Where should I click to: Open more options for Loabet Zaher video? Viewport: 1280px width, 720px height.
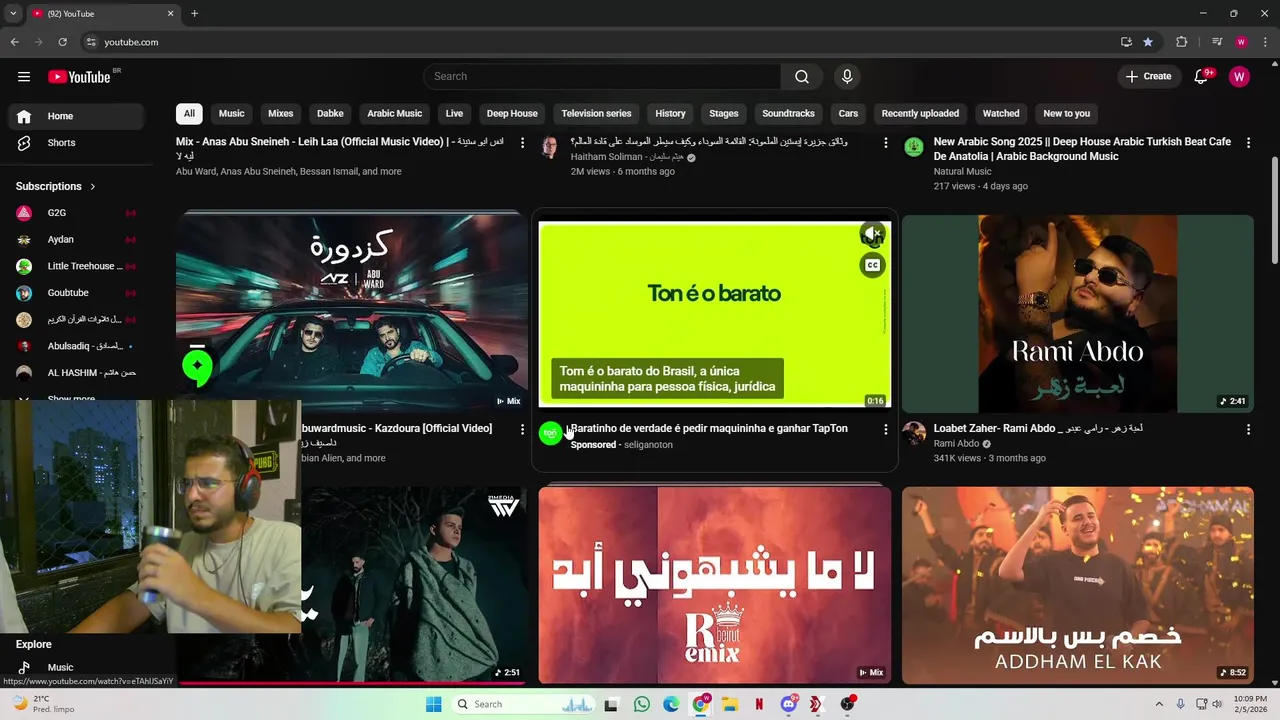coord(1248,429)
